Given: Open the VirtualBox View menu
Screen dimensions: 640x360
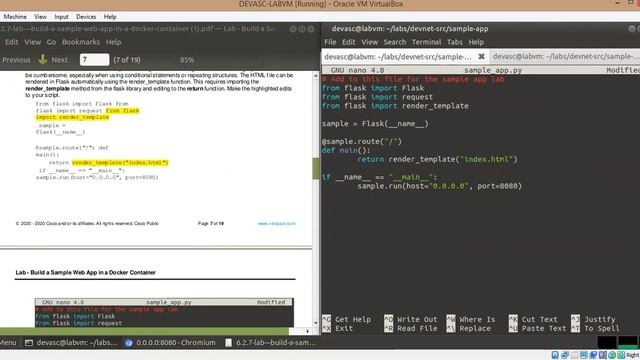Looking at the screenshot, I should (x=40, y=17).
